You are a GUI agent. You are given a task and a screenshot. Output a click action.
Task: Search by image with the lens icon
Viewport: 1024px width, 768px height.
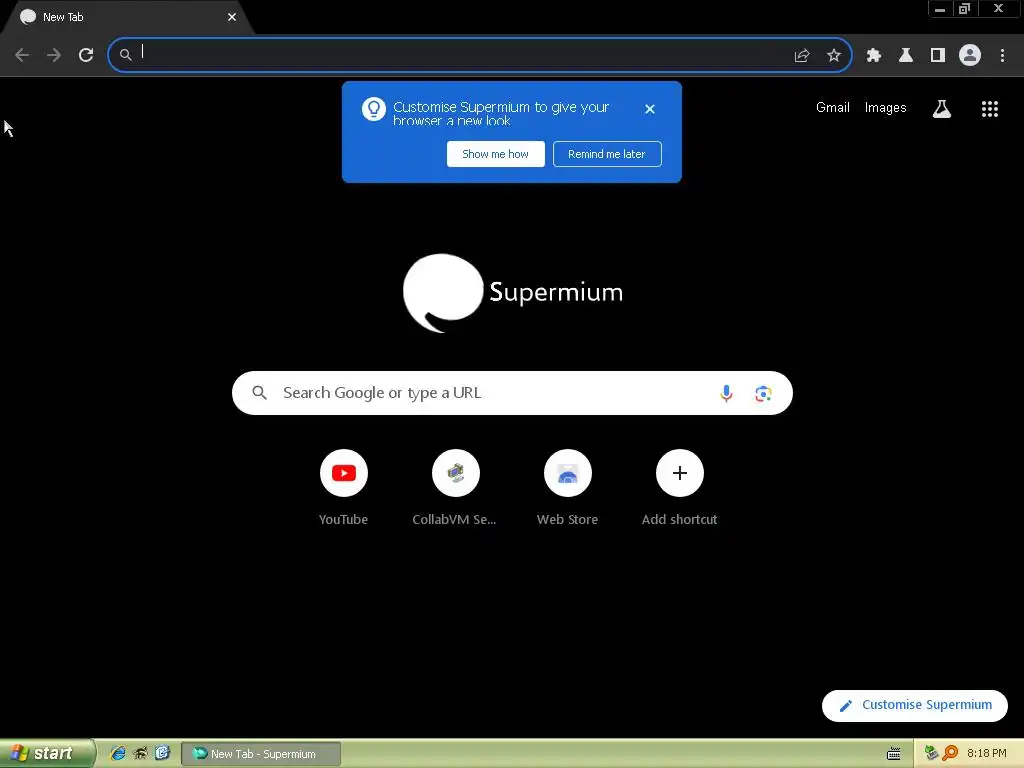pos(763,393)
